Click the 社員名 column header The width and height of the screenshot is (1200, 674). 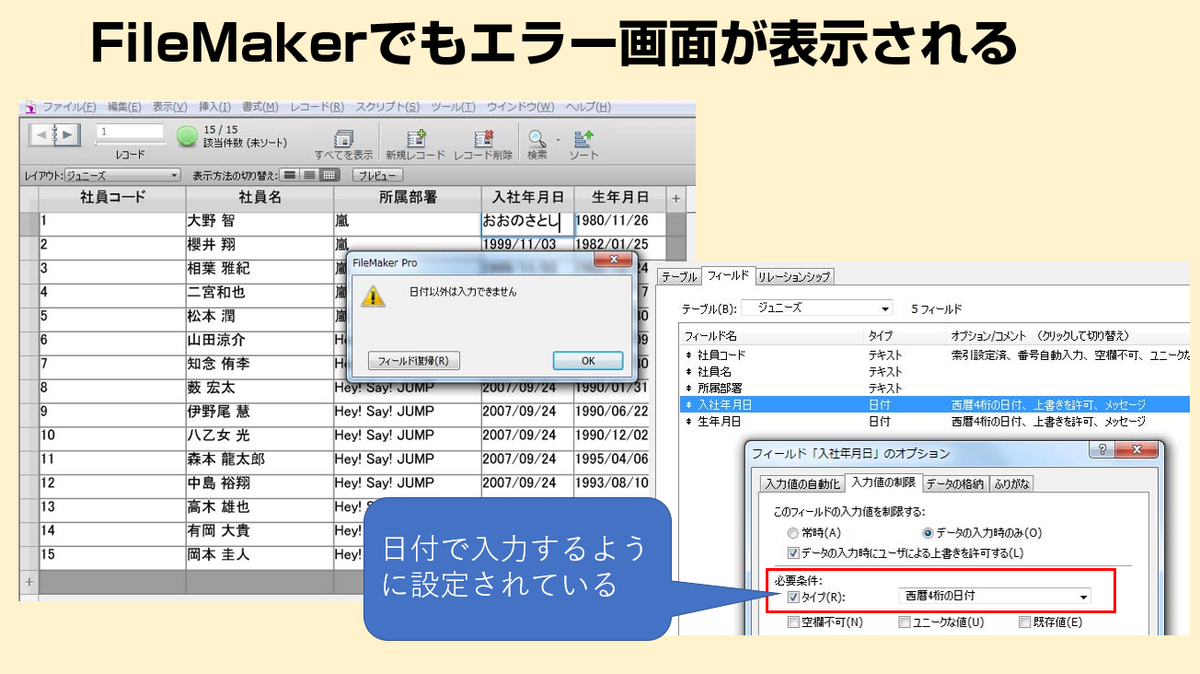click(x=260, y=198)
